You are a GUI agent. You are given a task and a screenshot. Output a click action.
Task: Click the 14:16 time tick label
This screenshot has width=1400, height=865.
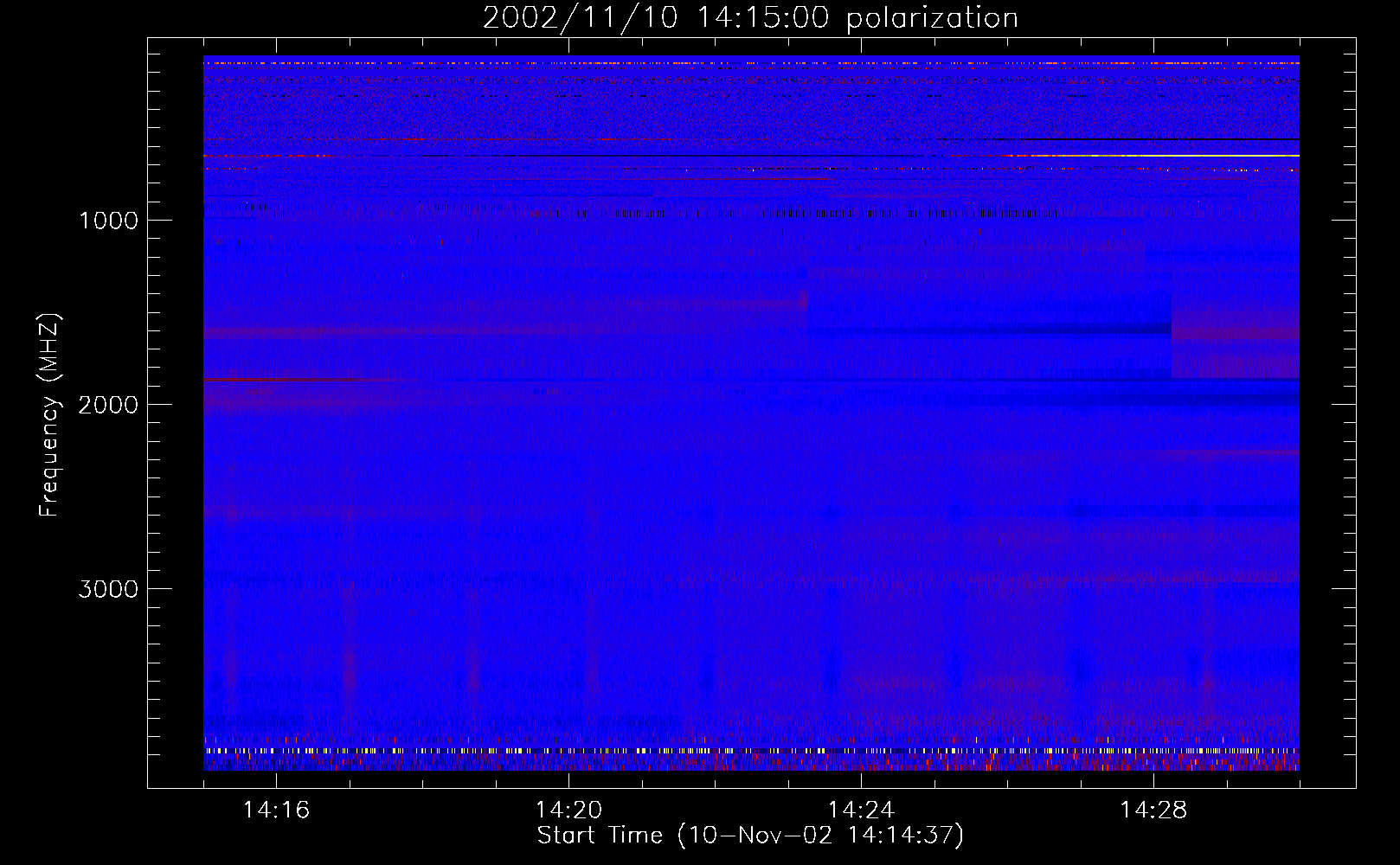point(276,810)
